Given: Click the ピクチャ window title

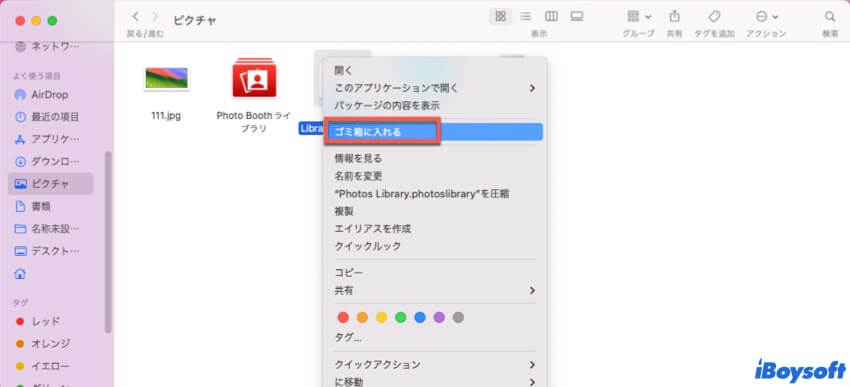Looking at the screenshot, I should 195,21.
